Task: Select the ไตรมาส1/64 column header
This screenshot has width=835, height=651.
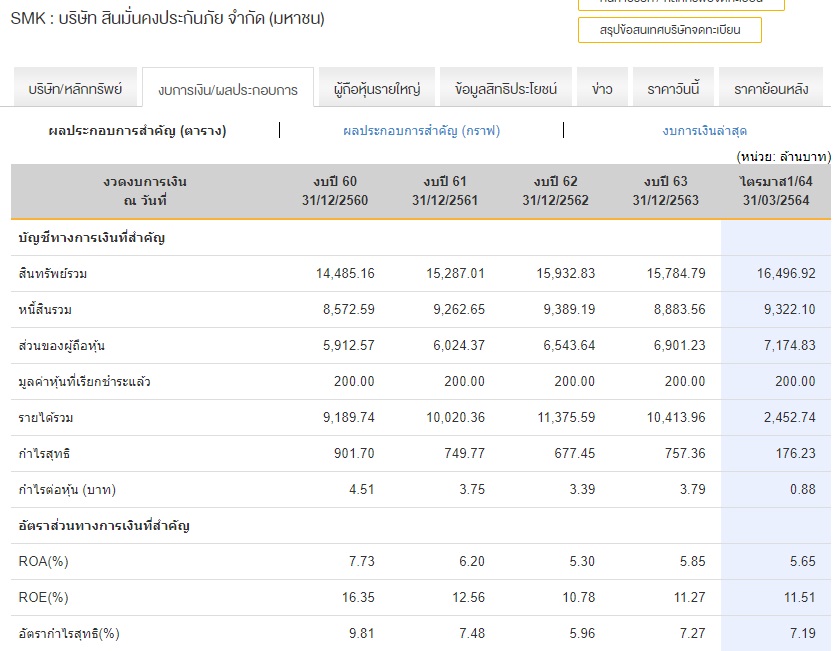Action: click(776, 190)
